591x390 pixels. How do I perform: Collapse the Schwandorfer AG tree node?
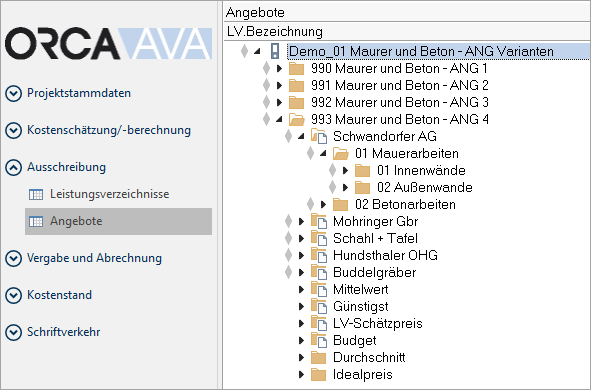coord(301,136)
